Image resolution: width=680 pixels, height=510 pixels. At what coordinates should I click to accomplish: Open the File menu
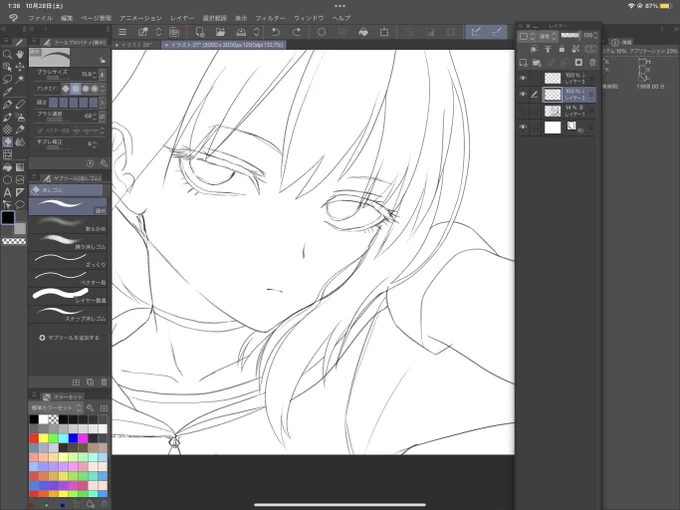click(40, 18)
